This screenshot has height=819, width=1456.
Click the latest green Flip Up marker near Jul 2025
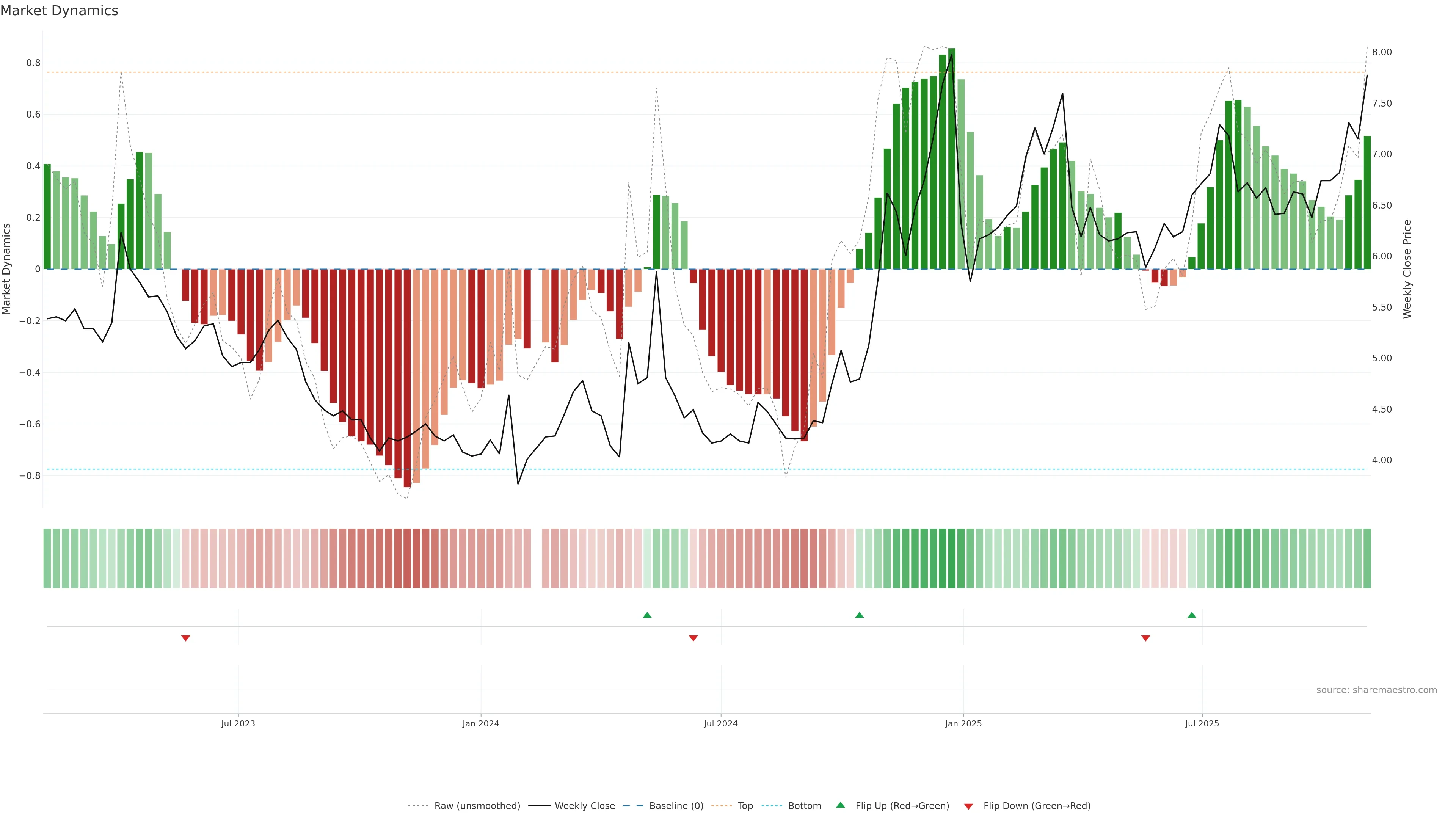(x=1191, y=615)
